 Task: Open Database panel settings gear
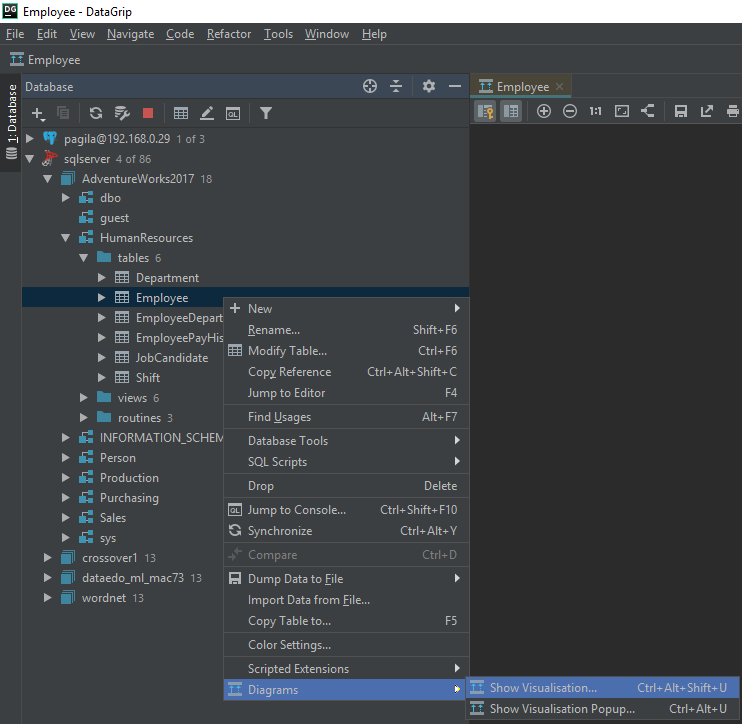[x=429, y=87]
